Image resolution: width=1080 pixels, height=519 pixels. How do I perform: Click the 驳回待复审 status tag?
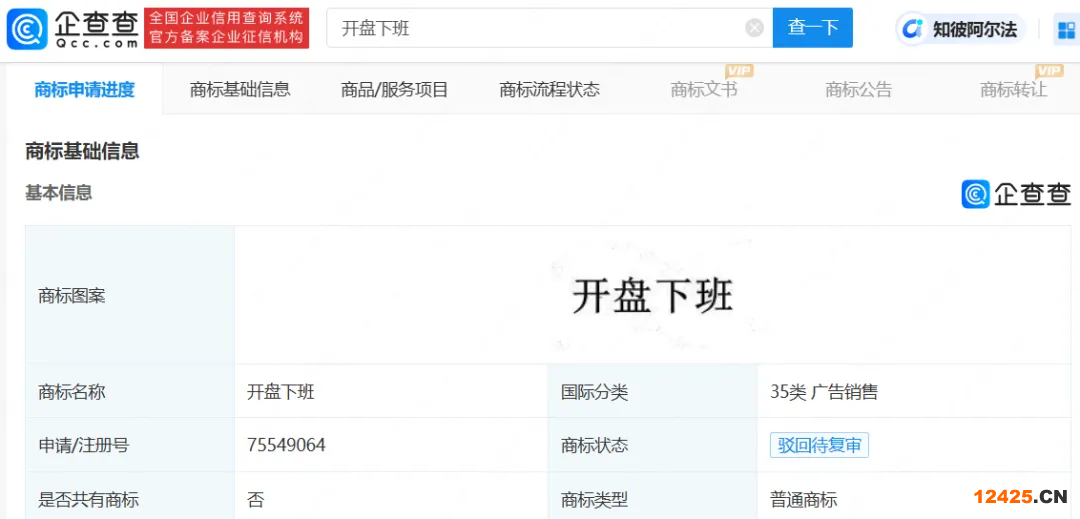819,445
